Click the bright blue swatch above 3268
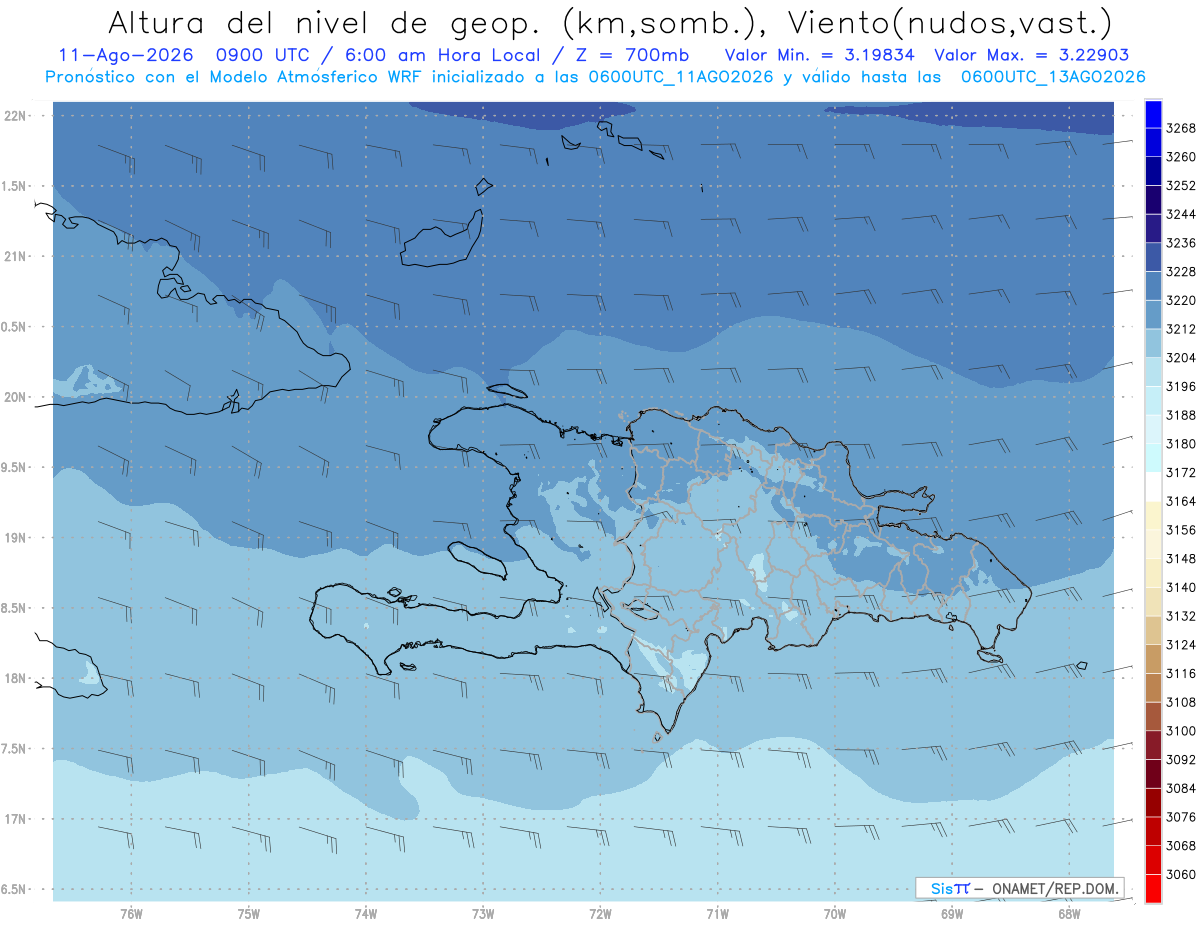 click(1153, 114)
